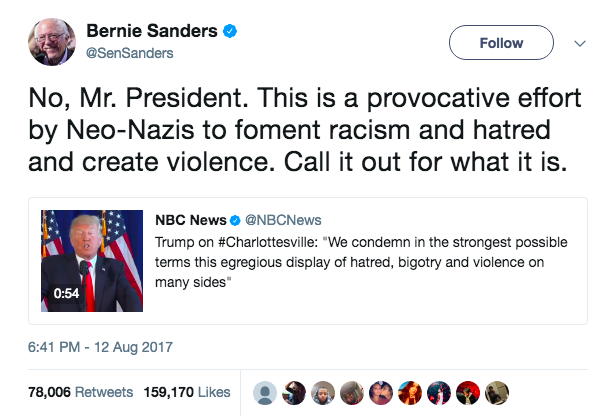Open the 6:41 PM - 12 Aug 2017 timestamp
The height and width of the screenshot is (416, 614).
(100, 347)
